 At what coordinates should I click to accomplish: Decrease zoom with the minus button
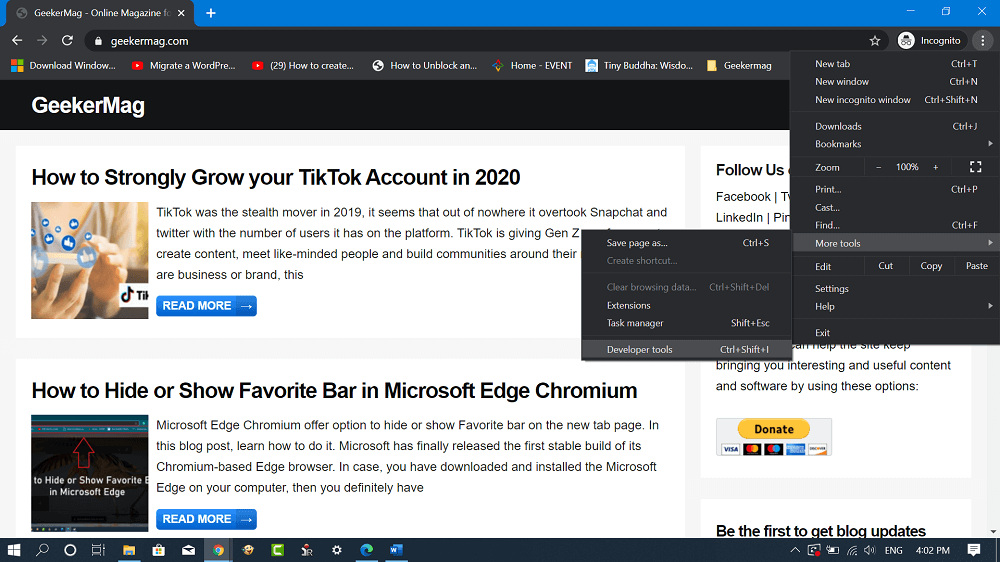[878, 167]
